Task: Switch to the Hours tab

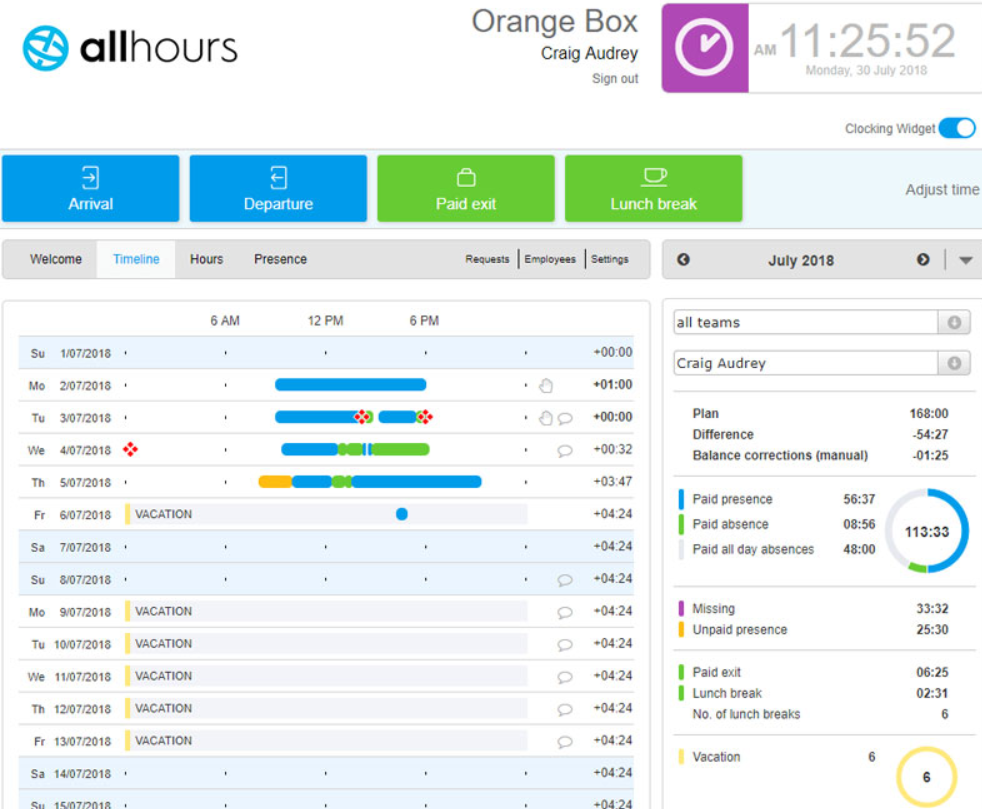Action: (207, 259)
